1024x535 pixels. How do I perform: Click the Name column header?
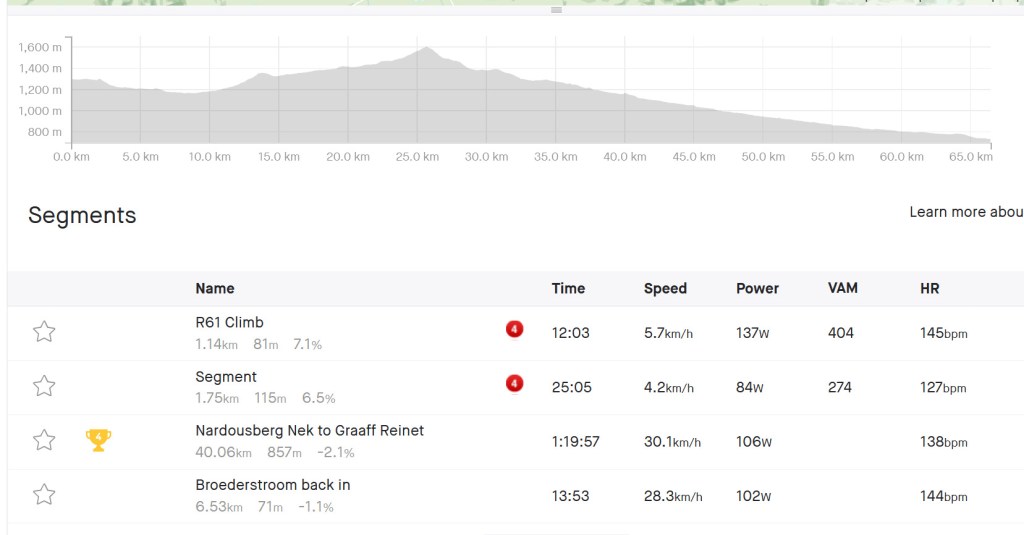(215, 288)
